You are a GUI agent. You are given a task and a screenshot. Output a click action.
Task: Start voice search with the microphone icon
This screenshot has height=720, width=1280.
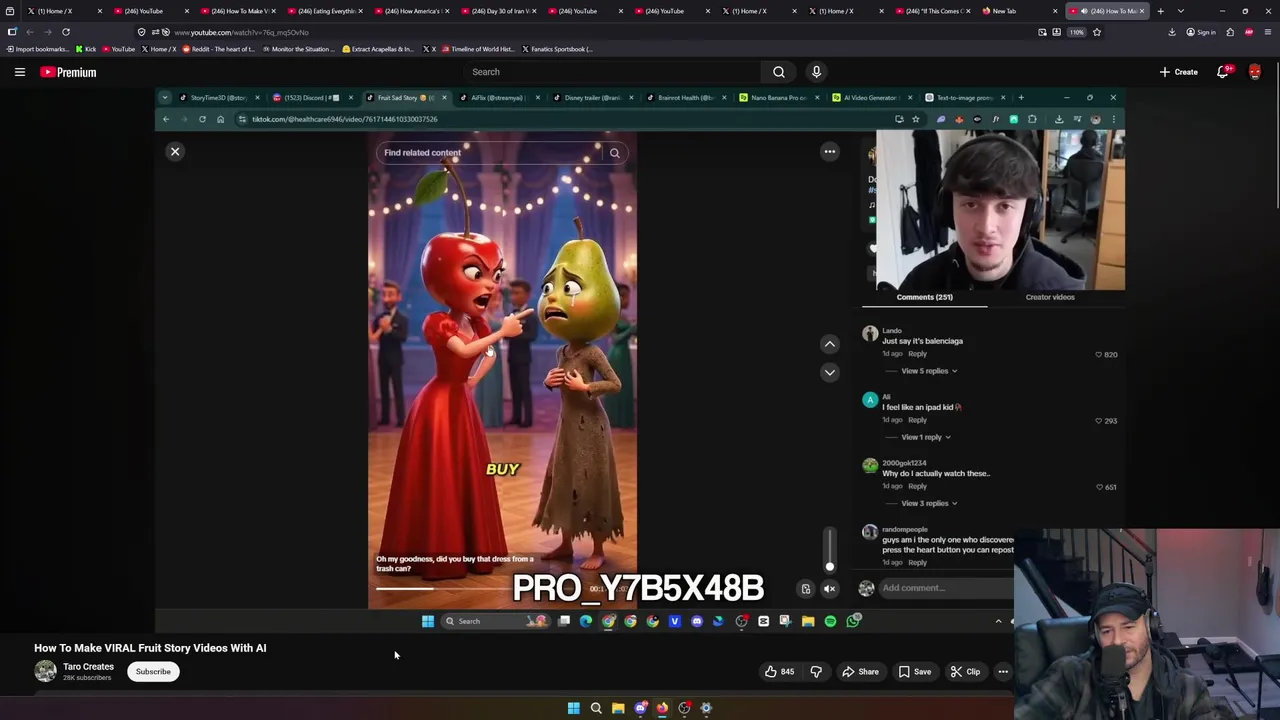point(816,72)
